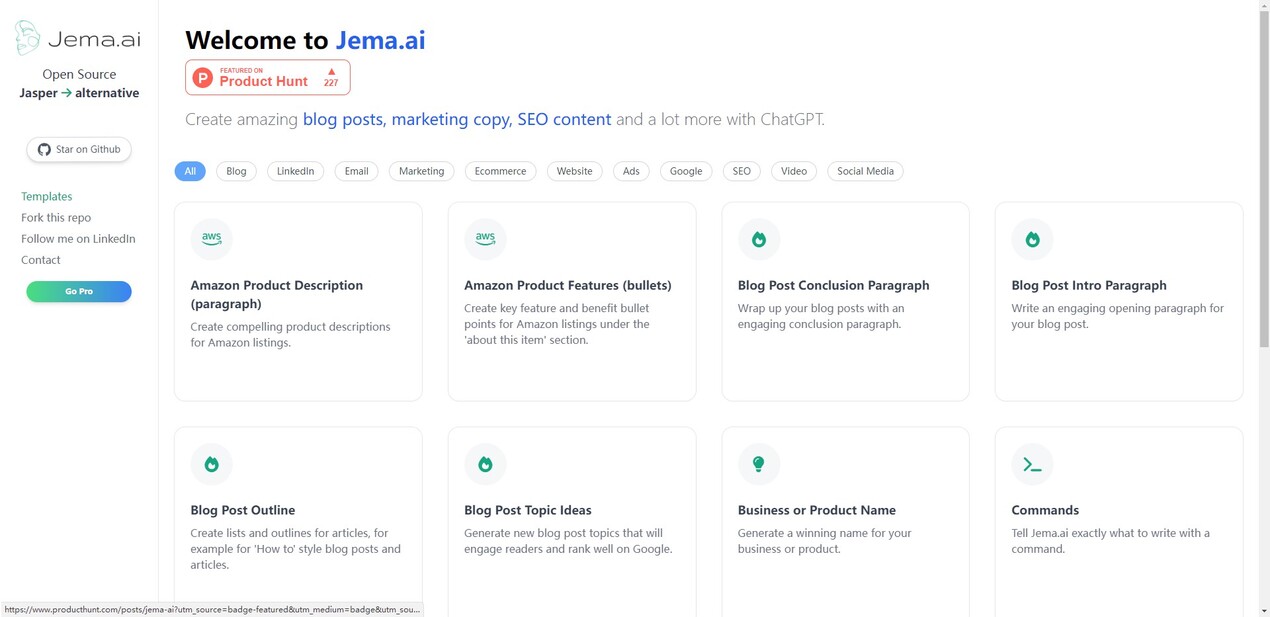Click the scrollbar up arrow
1270x617 pixels.
1264,5
